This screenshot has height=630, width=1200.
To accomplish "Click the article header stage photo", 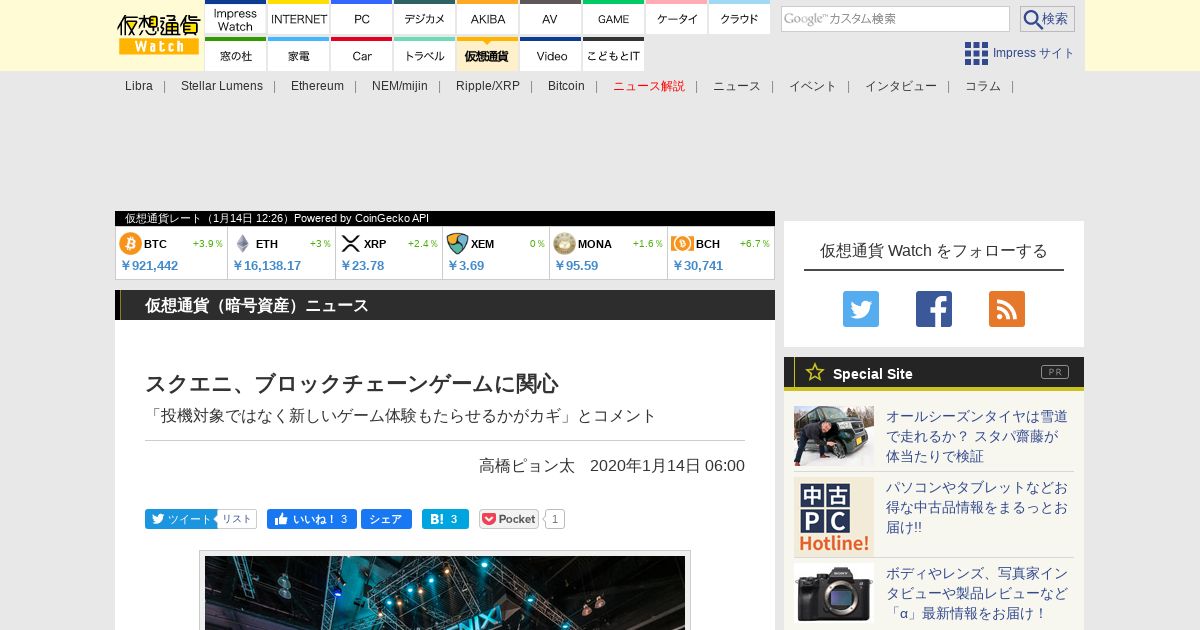I will [x=445, y=593].
